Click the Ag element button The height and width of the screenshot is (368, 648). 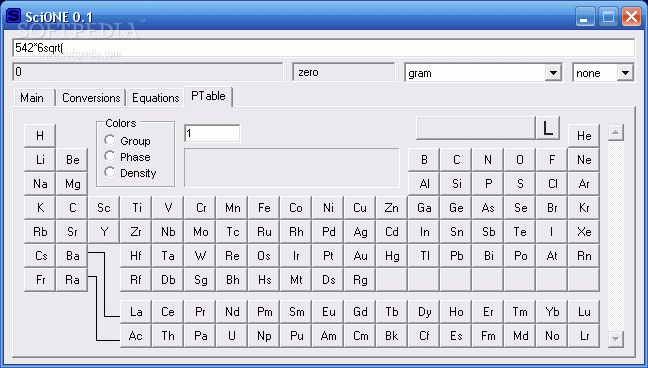point(360,232)
